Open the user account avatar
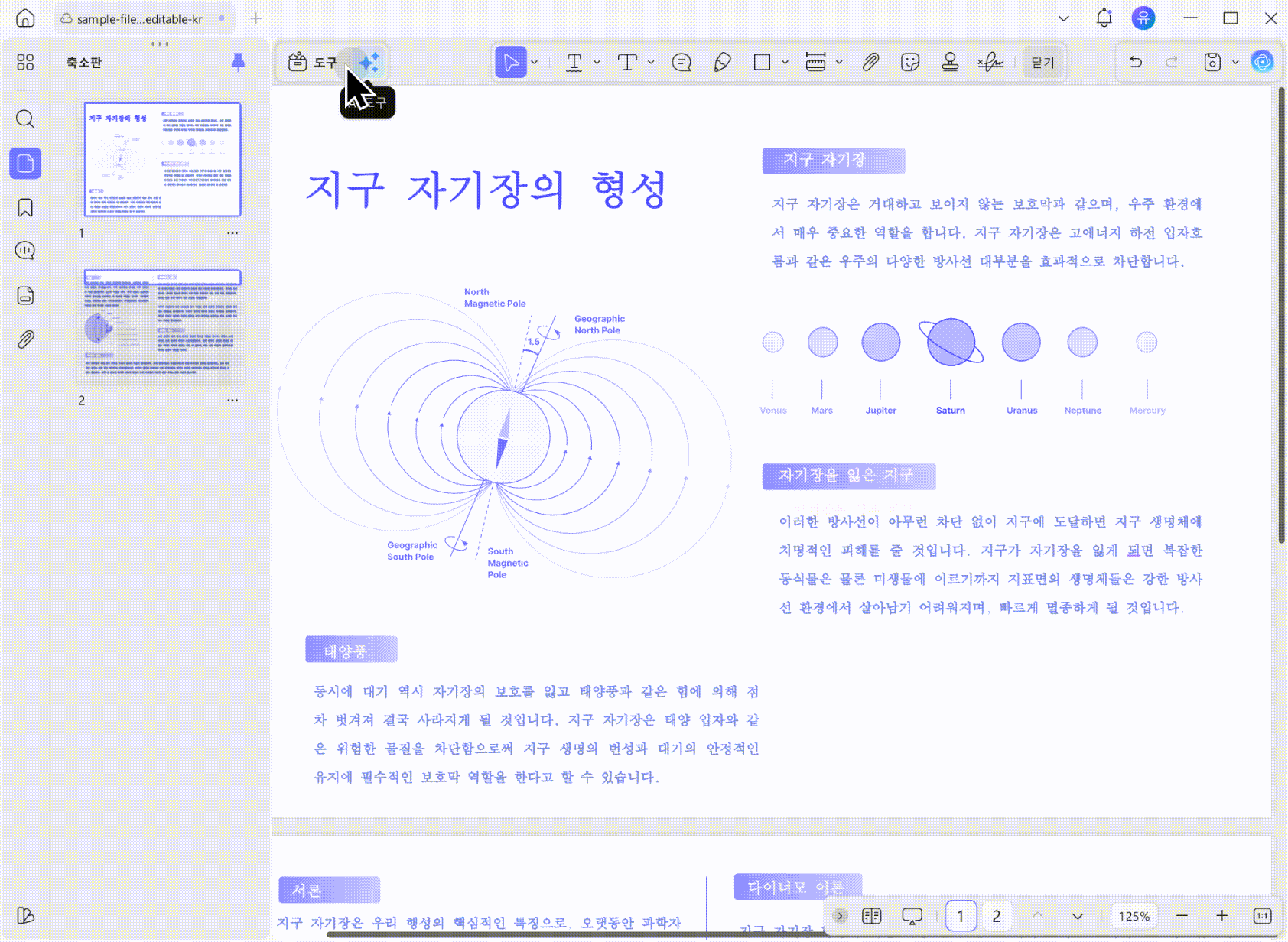1288x942 pixels. coord(1143,18)
